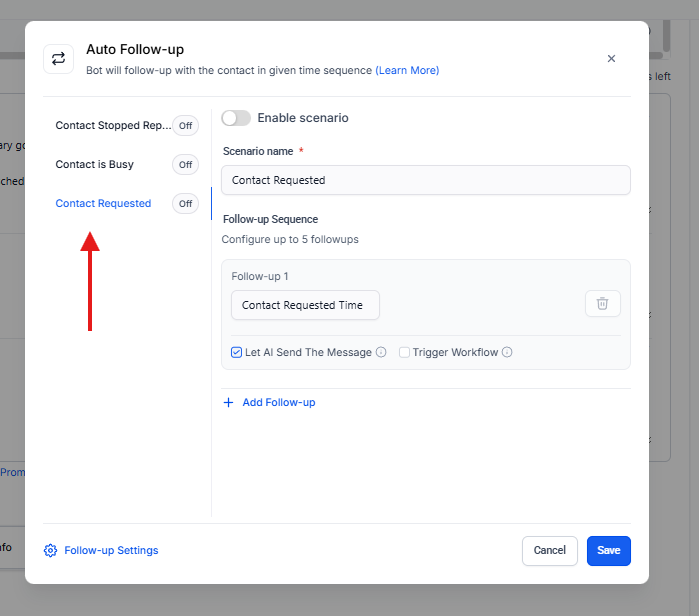Viewport: 699px width, 616px height.
Task: Delete Follow-up 1 using the trash icon
Action: [x=602, y=304]
